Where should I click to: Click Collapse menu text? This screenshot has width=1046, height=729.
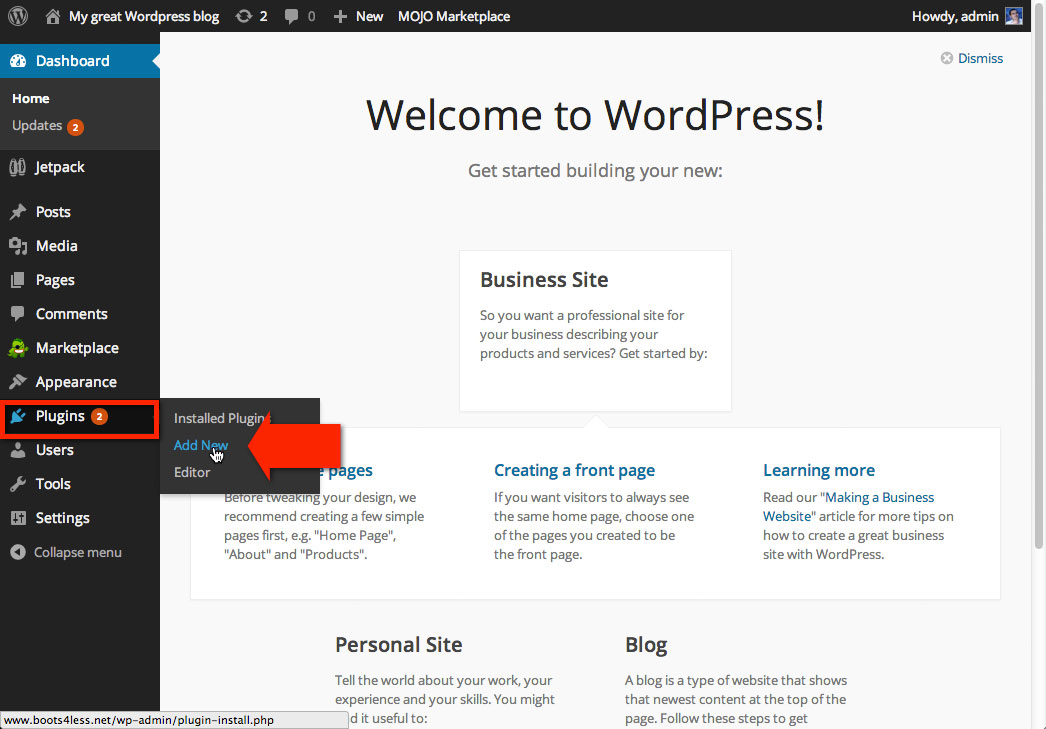[78, 552]
